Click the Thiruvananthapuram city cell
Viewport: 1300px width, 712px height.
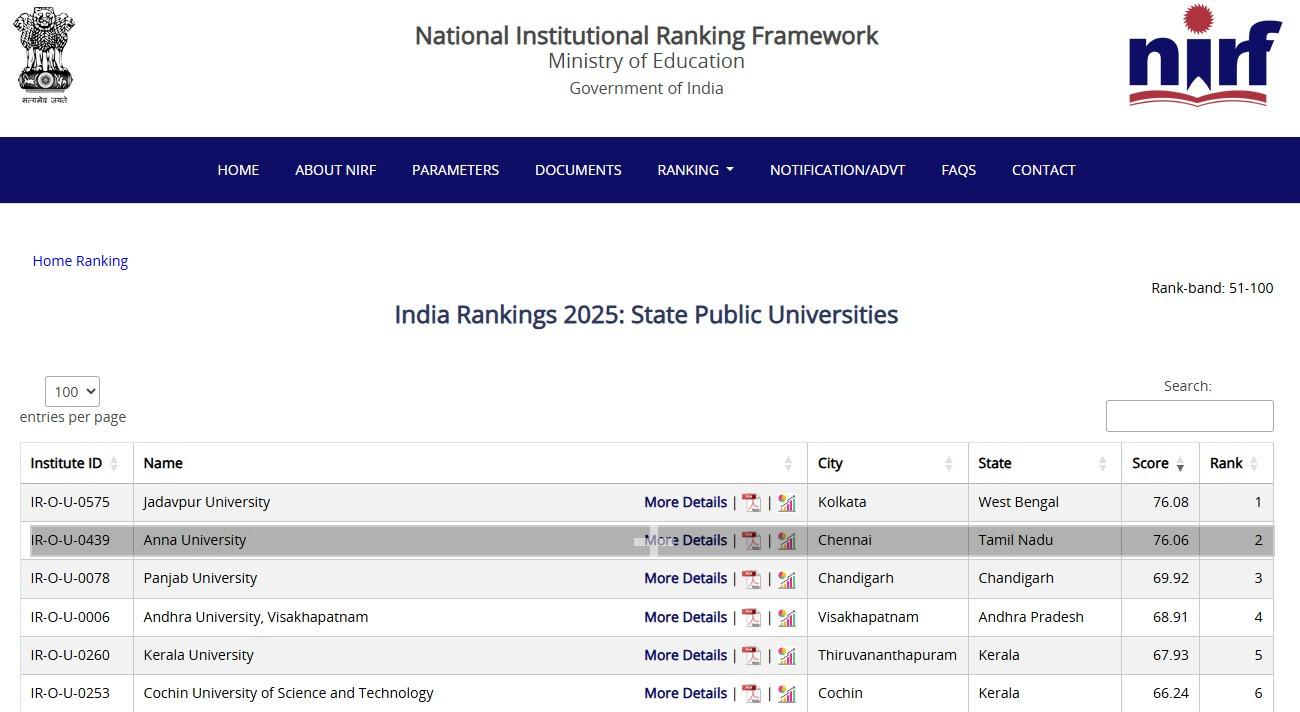(x=887, y=655)
